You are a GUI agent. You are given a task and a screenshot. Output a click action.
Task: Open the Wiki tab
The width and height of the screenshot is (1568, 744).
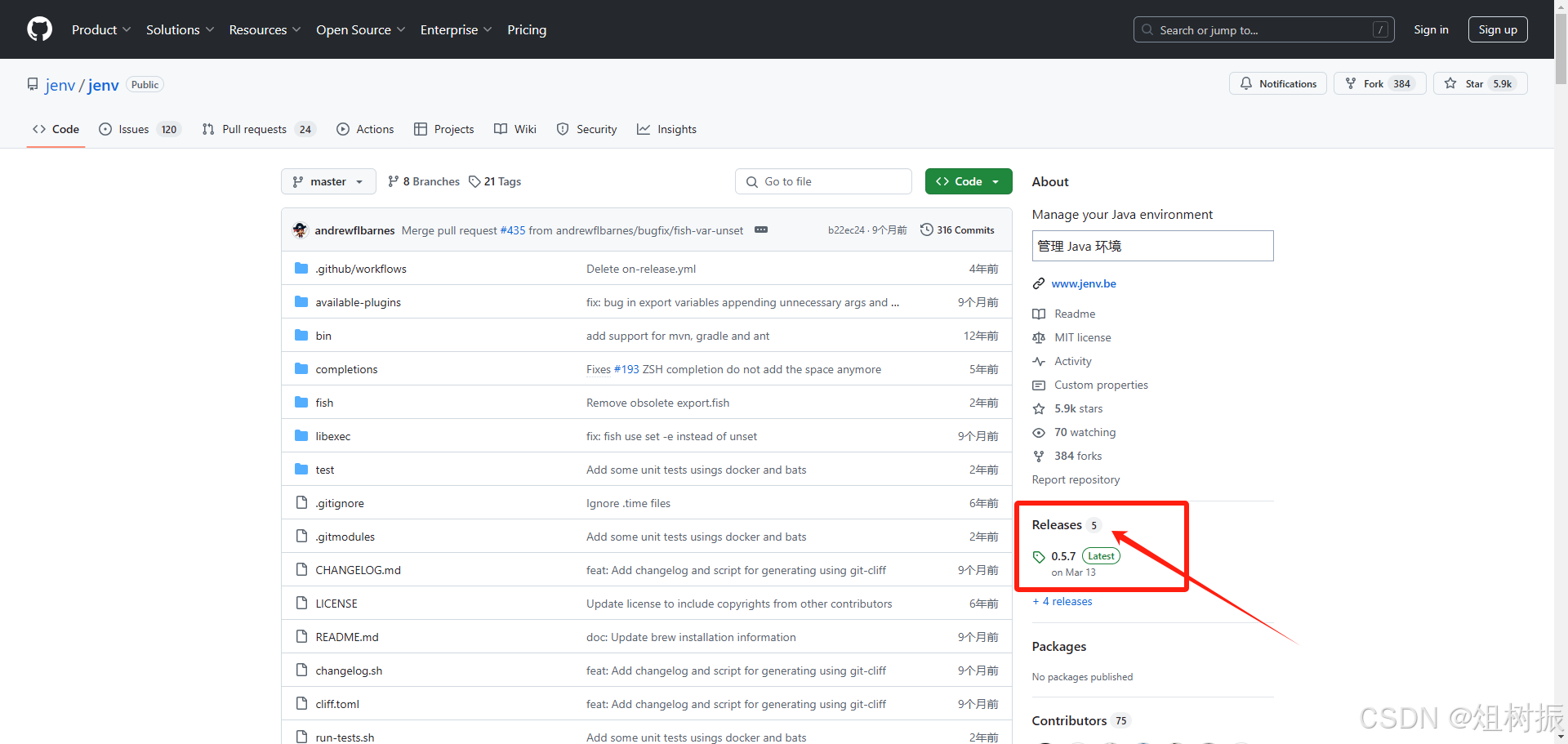click(515, 129)
